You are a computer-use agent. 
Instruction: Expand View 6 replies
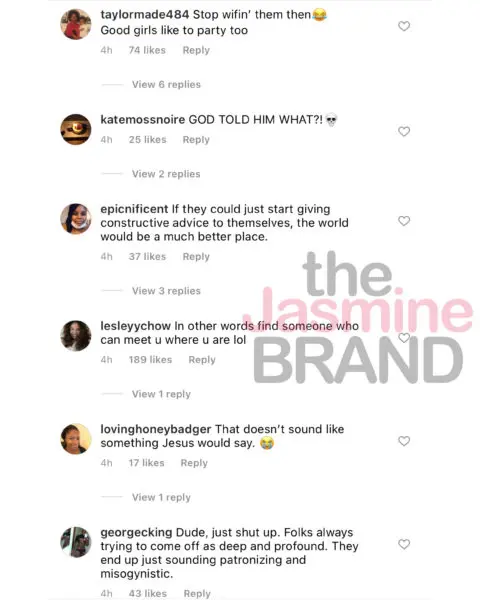pyautogui.click(x=166, y=85)
